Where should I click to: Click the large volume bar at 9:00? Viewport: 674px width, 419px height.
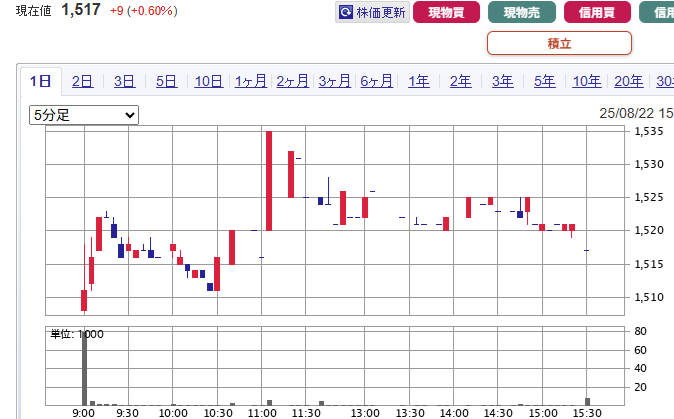(84, 368)
